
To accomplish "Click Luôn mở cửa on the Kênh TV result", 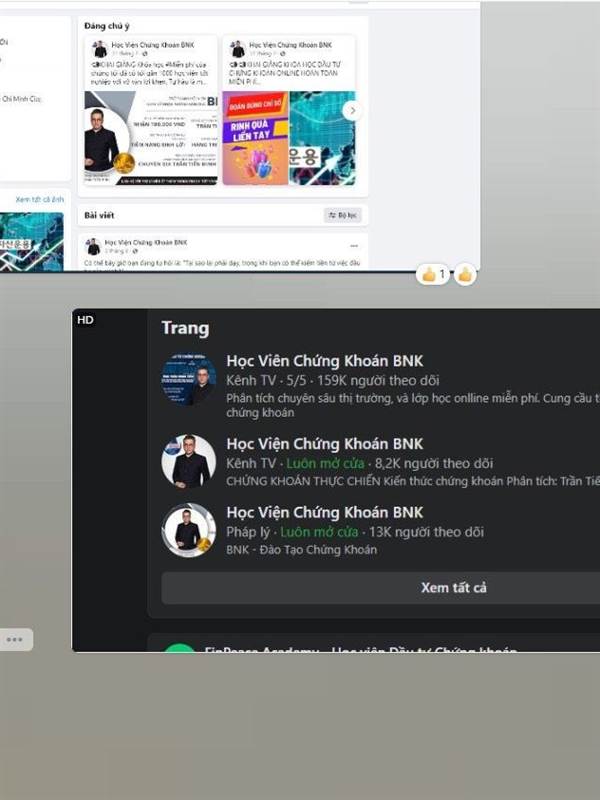I will point(325,463).
